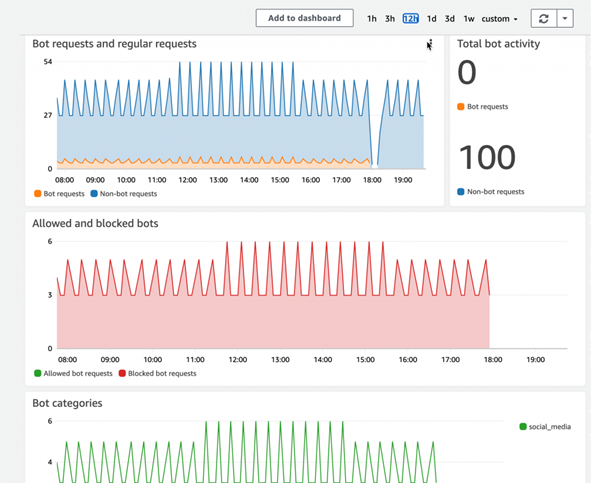This screenshot has height=483, width=591.
Task: Click the bot requests value 0
Action: pos(467,72)
